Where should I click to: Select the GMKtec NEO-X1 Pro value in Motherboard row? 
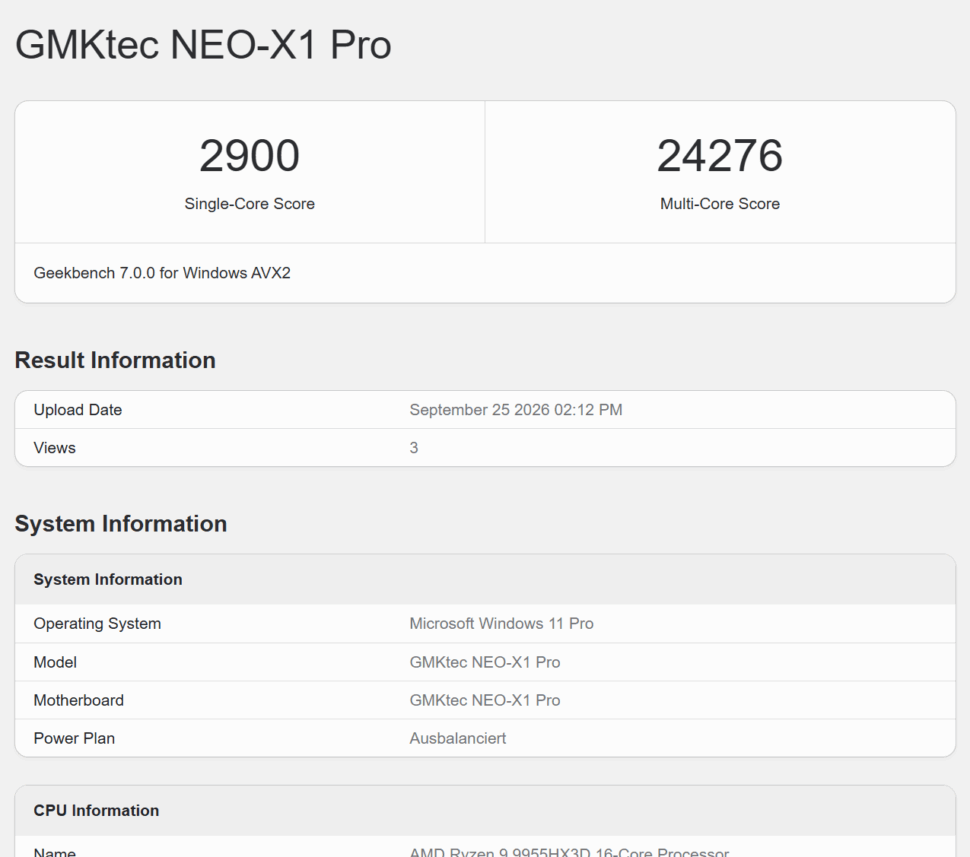tap(485, 700)
